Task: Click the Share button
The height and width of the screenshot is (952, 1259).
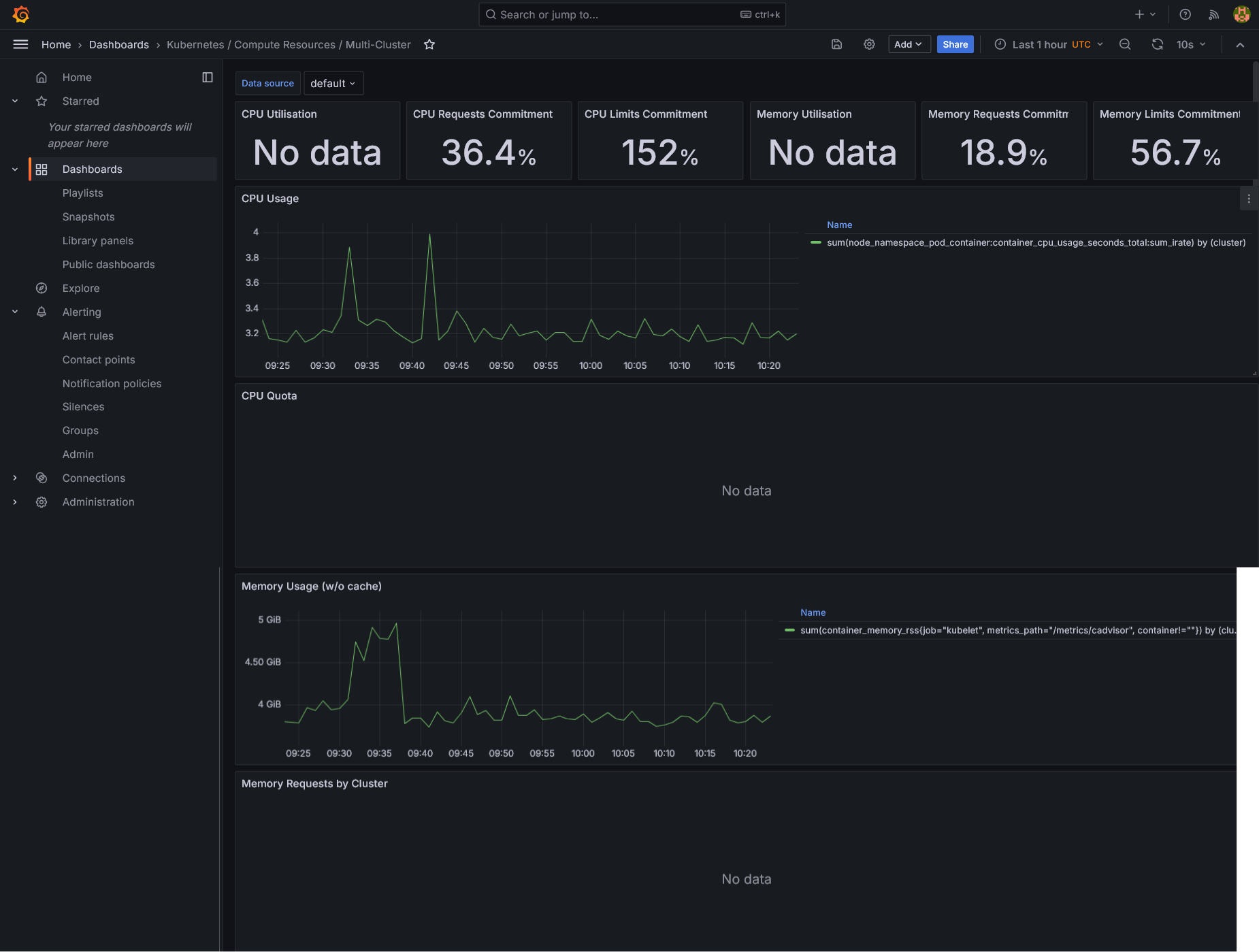Action: click(x=955, y=44)
